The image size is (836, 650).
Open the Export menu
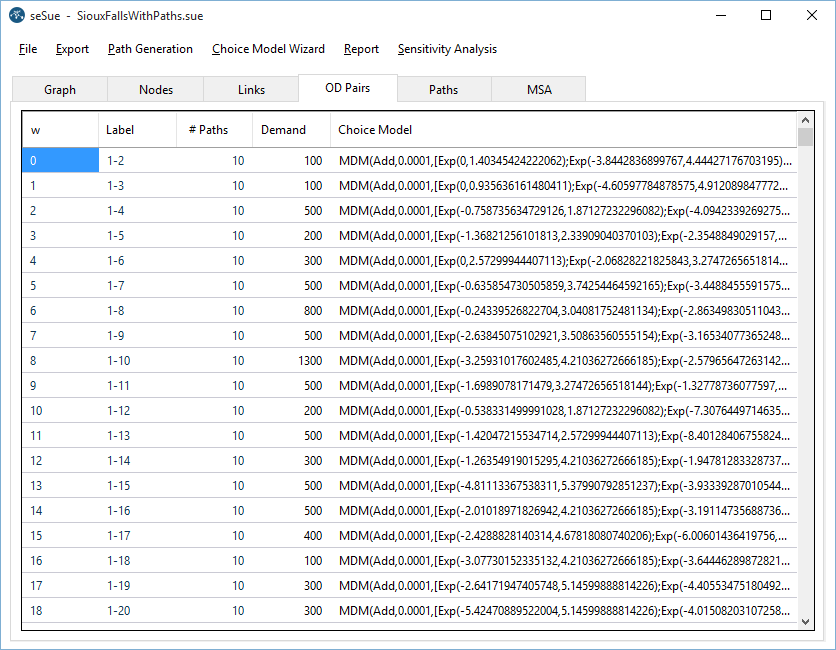pyautogui.click(x=72, y=49)
